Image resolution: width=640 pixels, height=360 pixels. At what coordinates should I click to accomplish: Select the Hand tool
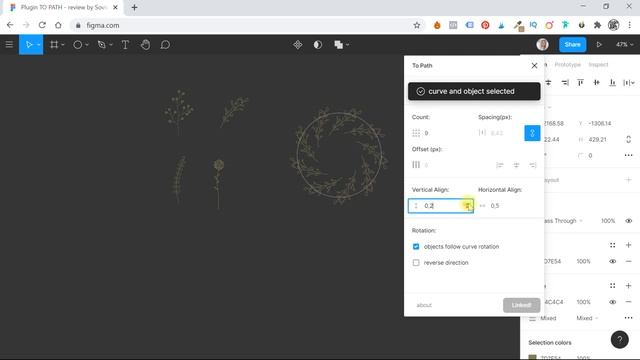(145, 44)
